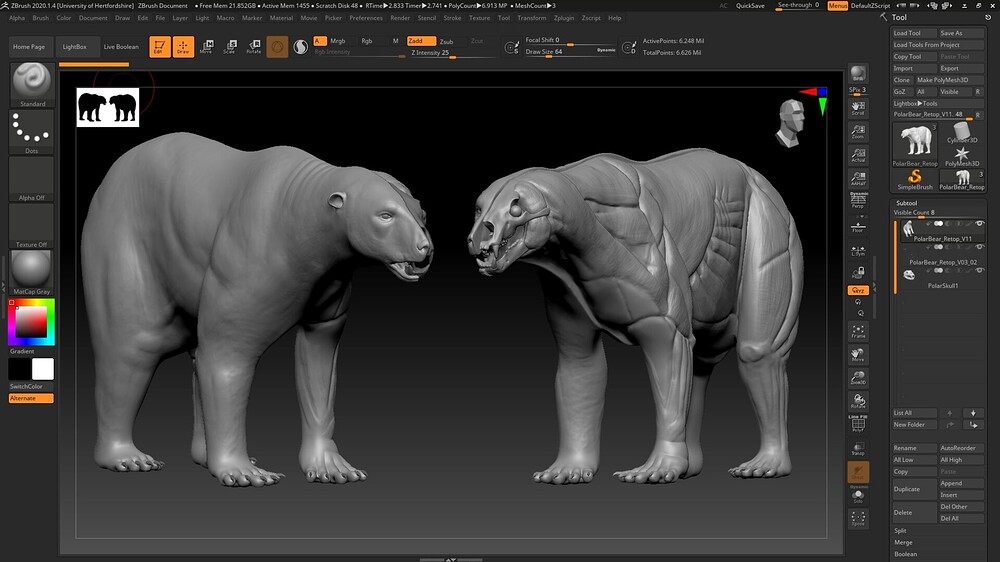Screen dimensions: 1000x562
Task: Enable Zsub sculpt mode
Action: pos(446,41)
